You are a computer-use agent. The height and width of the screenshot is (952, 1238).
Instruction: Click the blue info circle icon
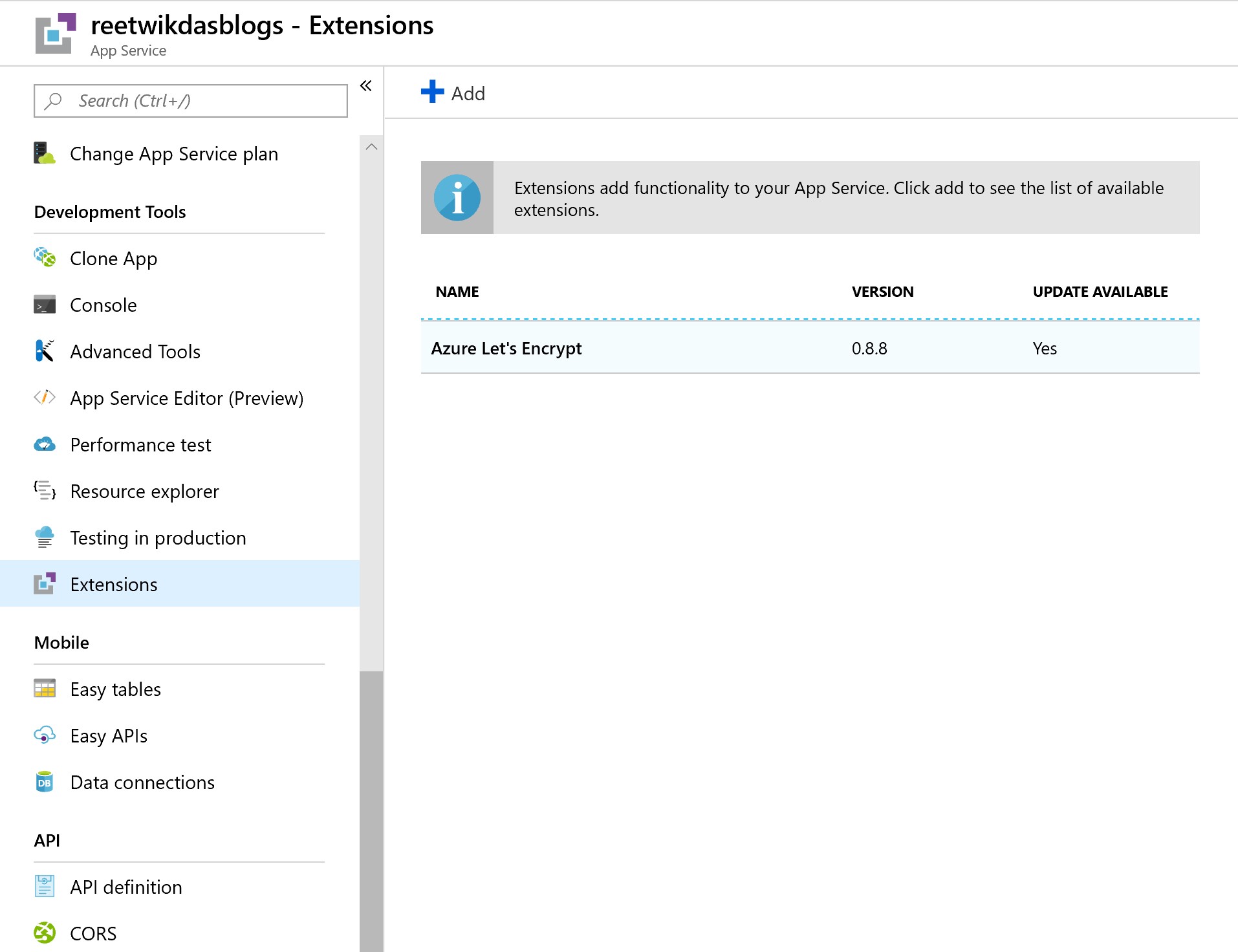click(457, 198)
